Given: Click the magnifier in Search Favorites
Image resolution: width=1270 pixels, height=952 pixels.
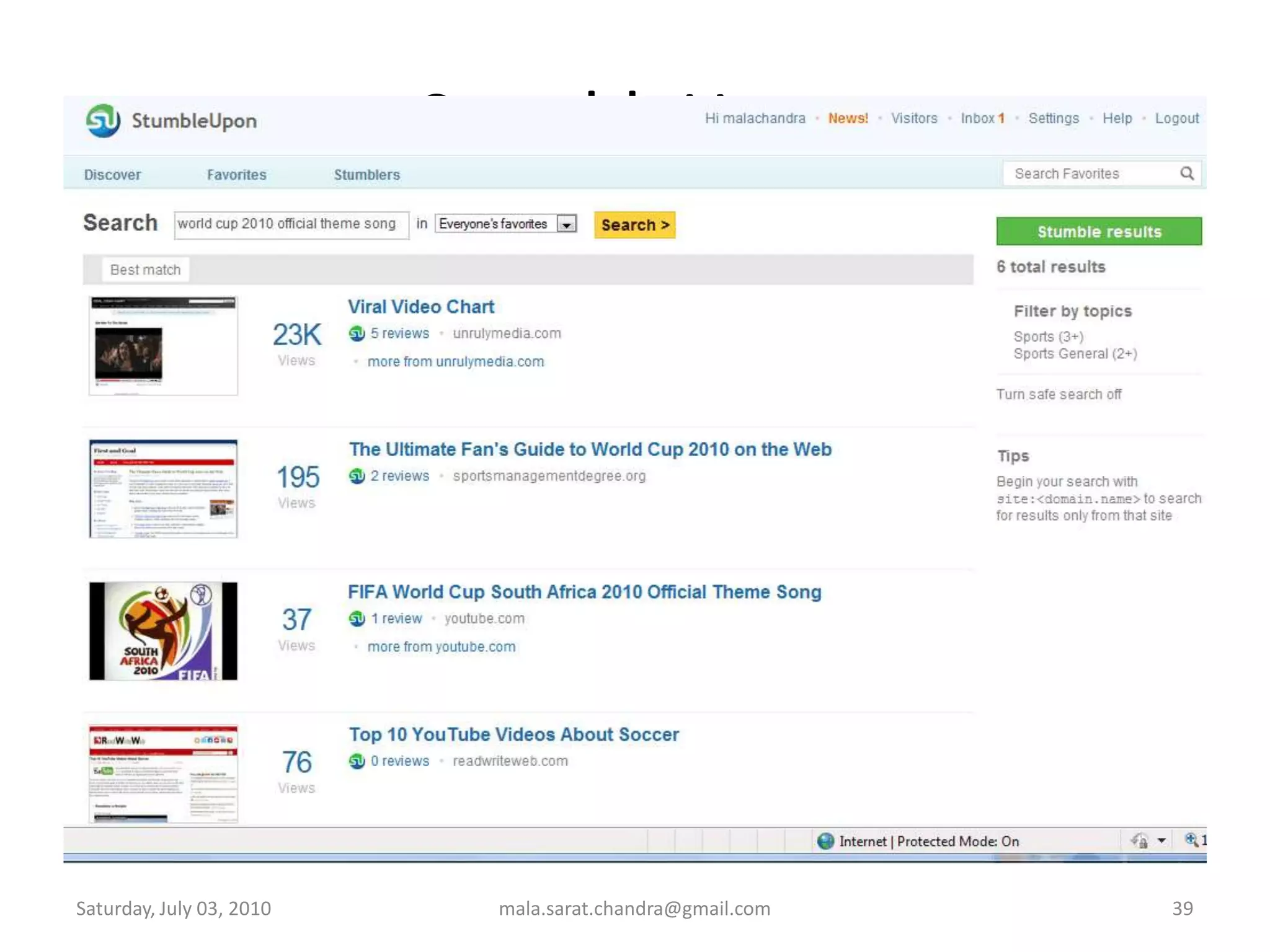Looking at the screenshot, I should pyautogui.click(x=1187, y=174).
